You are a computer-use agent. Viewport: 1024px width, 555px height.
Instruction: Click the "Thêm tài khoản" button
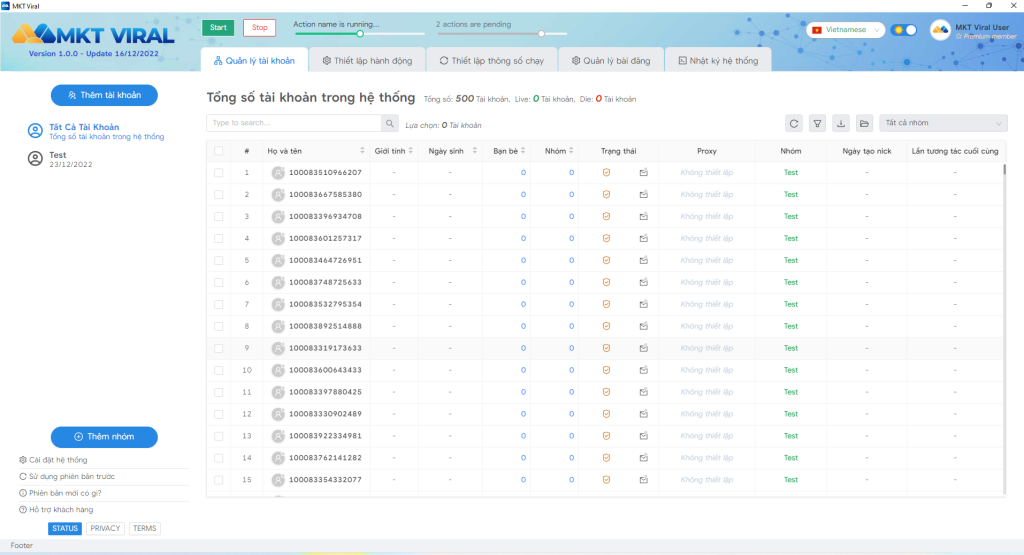click(x=104, y=95)
